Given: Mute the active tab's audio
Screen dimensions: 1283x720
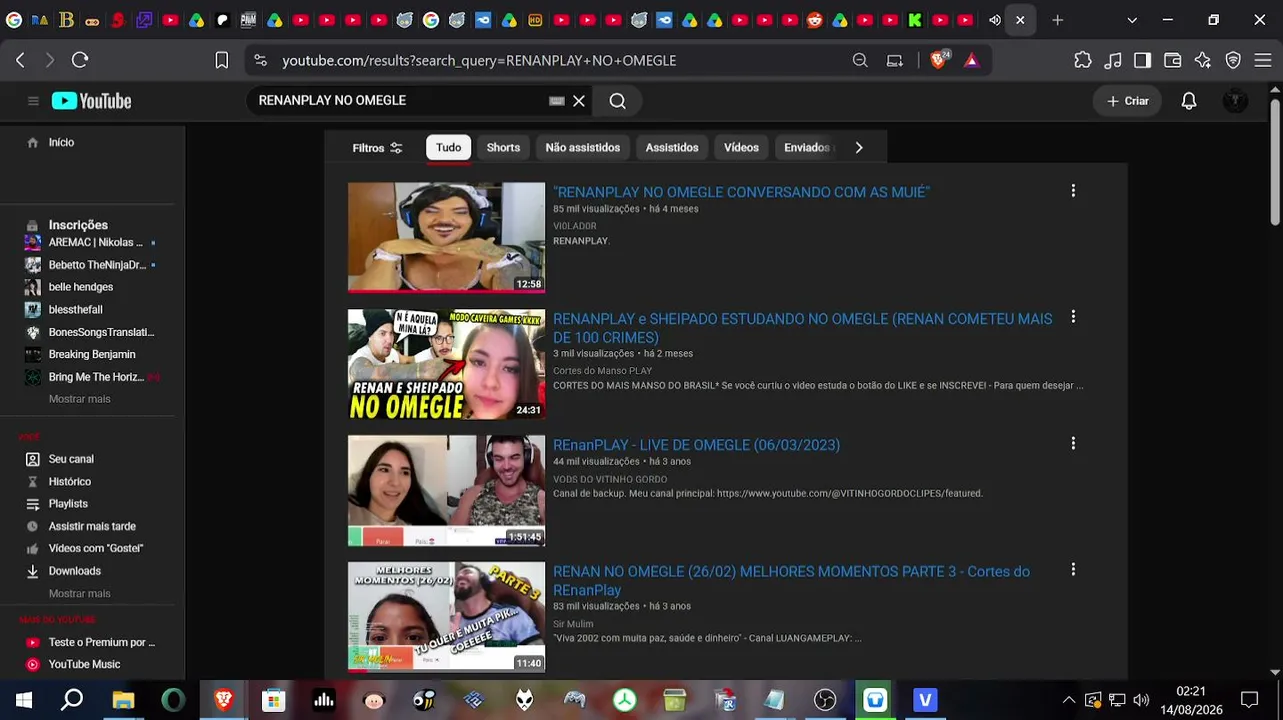Looking at the screenshot, I should [x=995, y=20].
